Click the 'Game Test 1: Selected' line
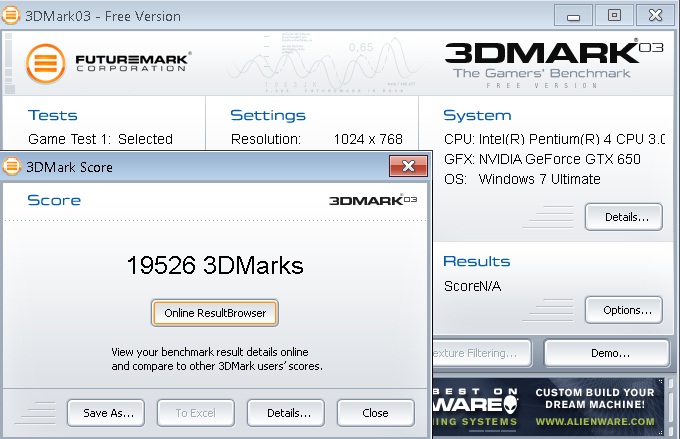 click(x=101, y=139)
